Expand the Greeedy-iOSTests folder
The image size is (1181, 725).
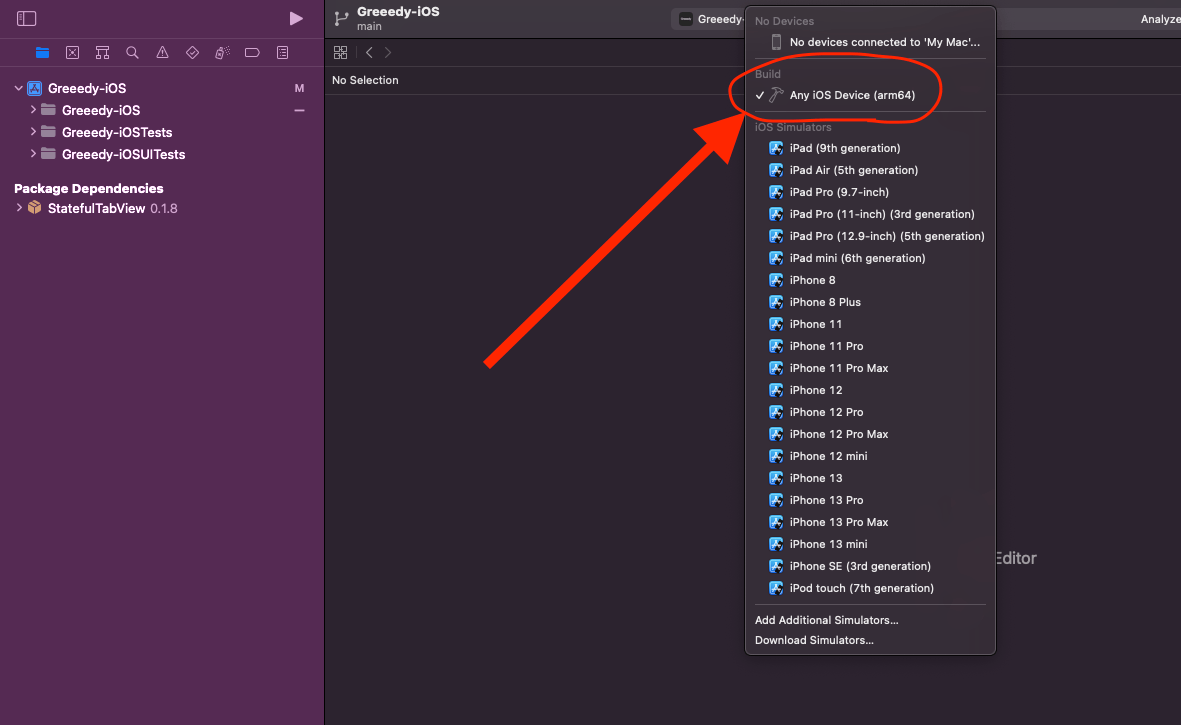[x=32, y=132]
